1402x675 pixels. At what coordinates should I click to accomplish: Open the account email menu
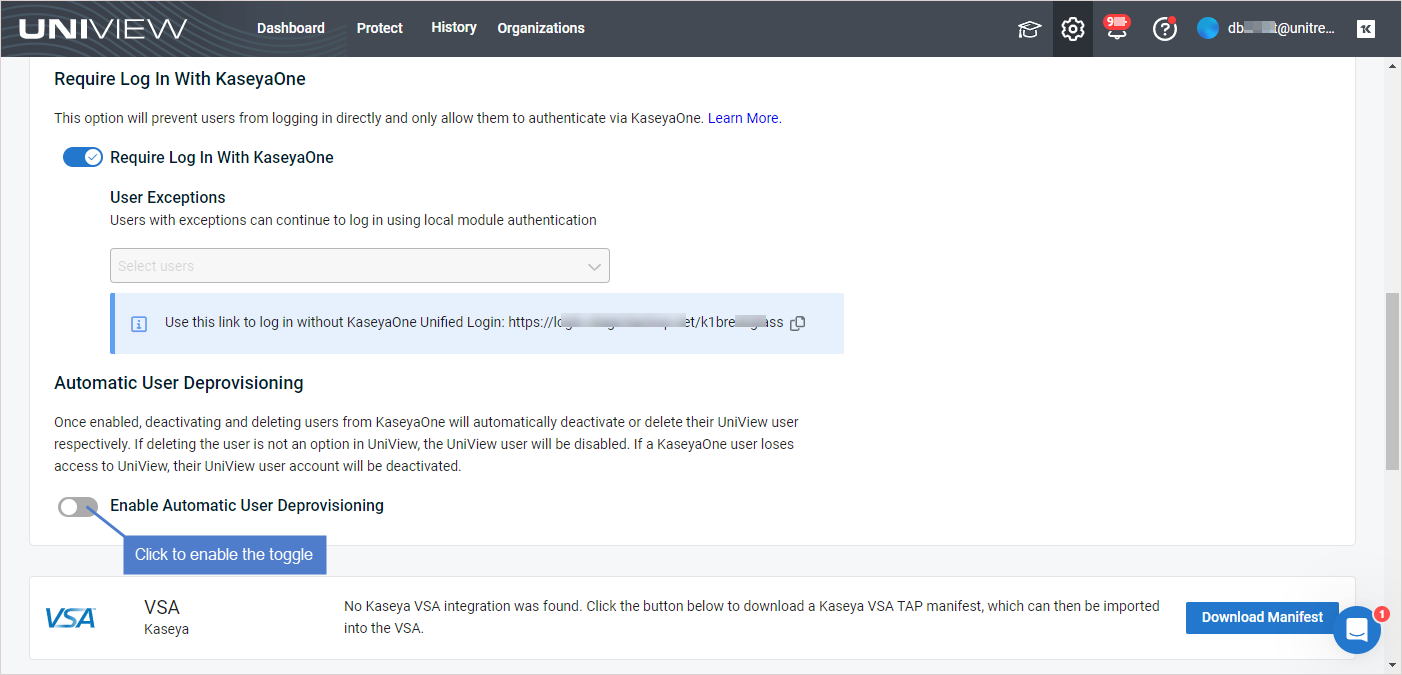click(x=1281, y=29)
